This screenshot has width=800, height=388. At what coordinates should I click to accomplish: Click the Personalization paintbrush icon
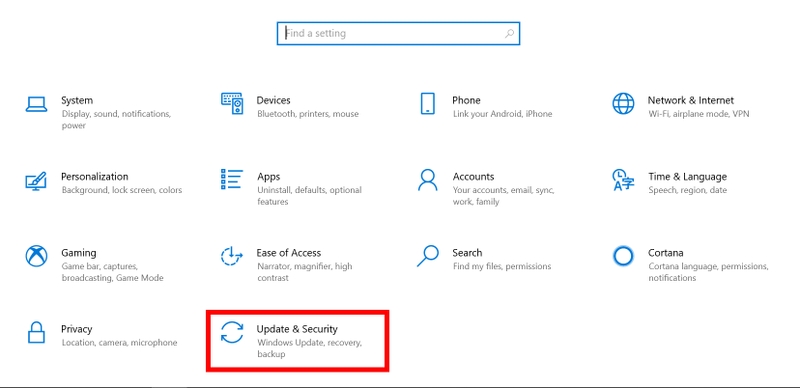click(x=36, y=181)
